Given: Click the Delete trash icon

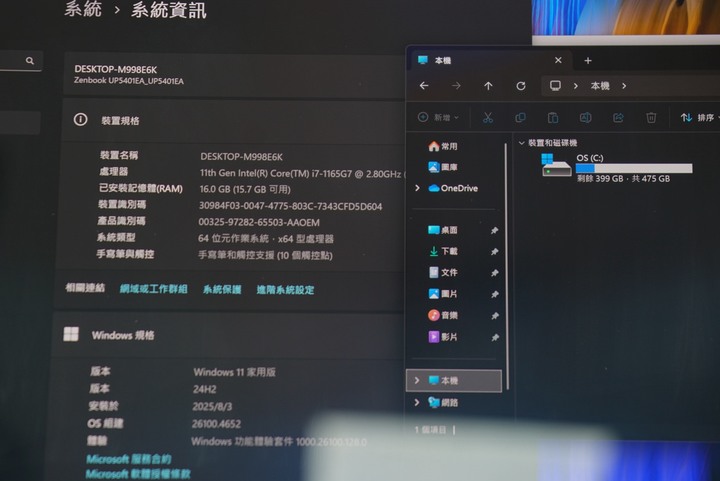Looking at the screenshot, I should coord(651,117).
